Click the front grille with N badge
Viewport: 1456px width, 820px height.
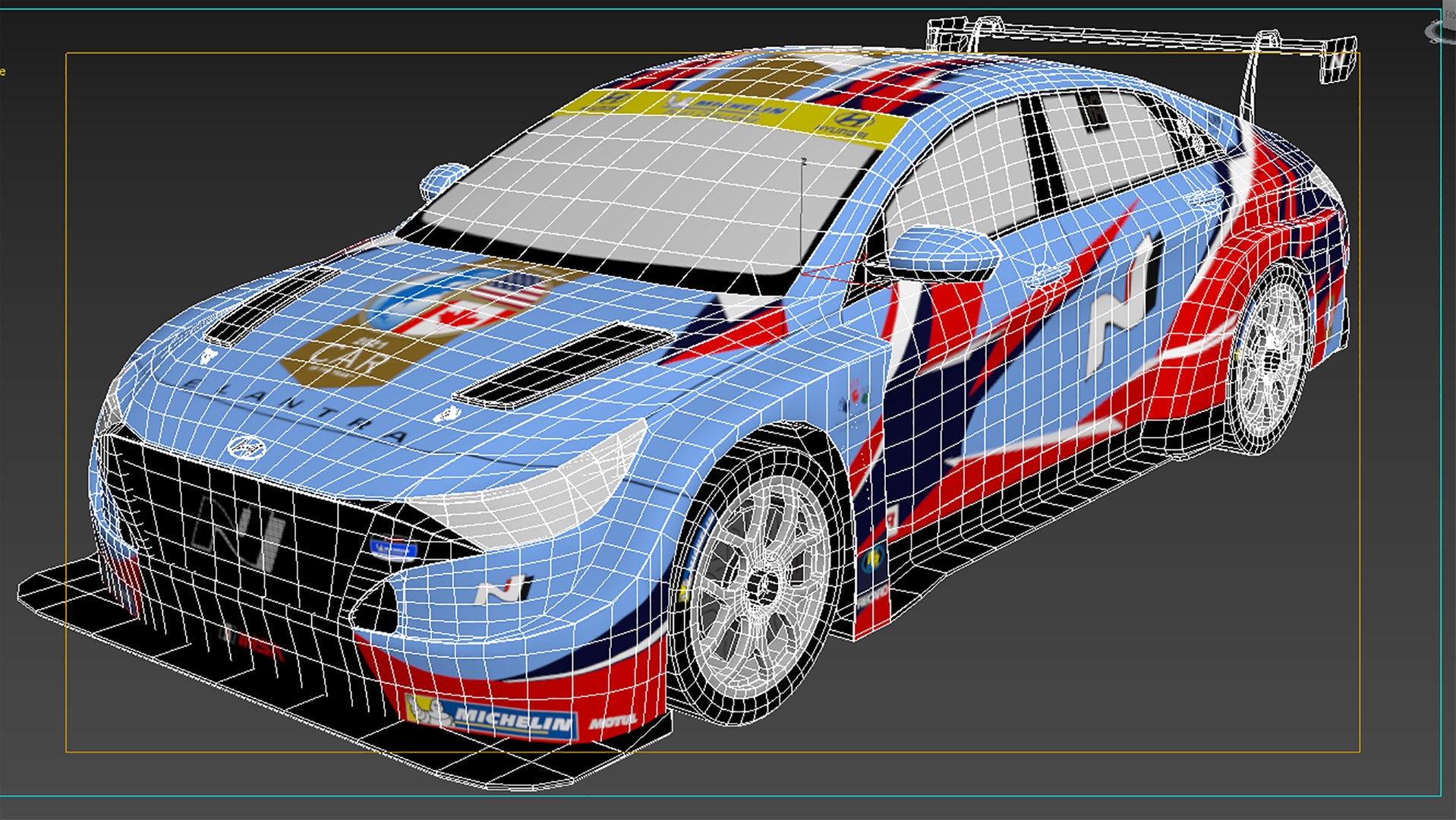tap(251, 524)
